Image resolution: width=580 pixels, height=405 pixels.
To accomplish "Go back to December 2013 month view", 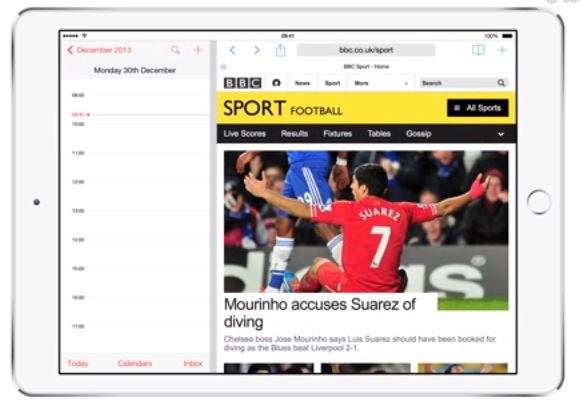I will (99, 50).
